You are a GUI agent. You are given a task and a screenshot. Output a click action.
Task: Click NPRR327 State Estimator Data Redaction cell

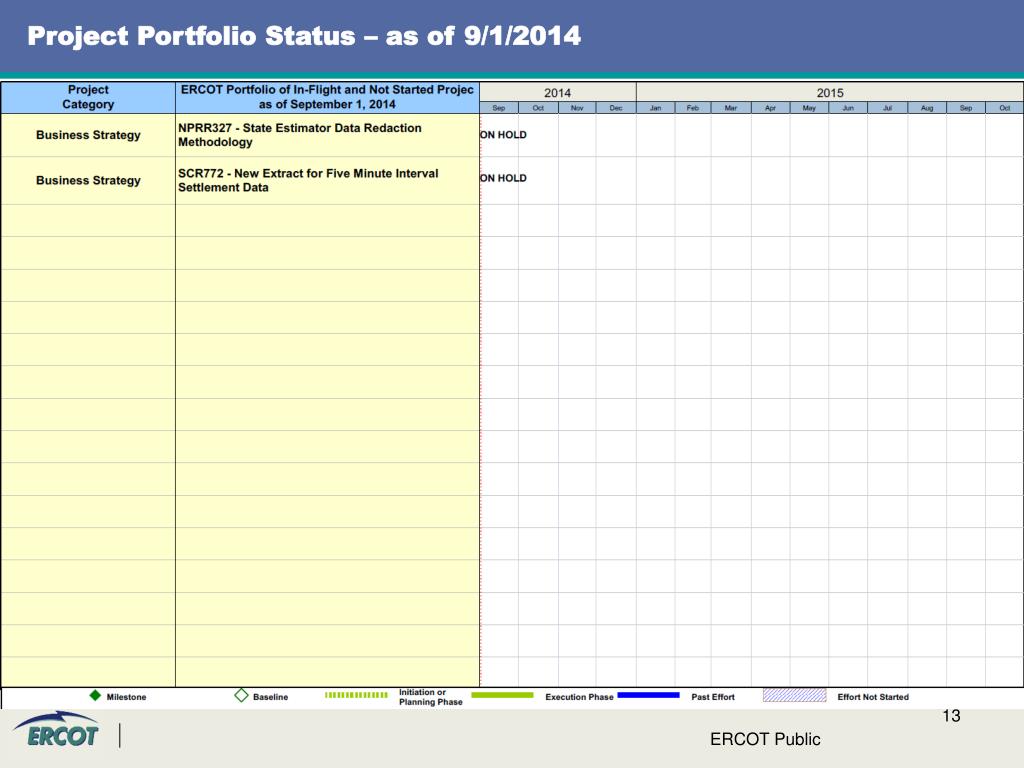tap(327, 135)
